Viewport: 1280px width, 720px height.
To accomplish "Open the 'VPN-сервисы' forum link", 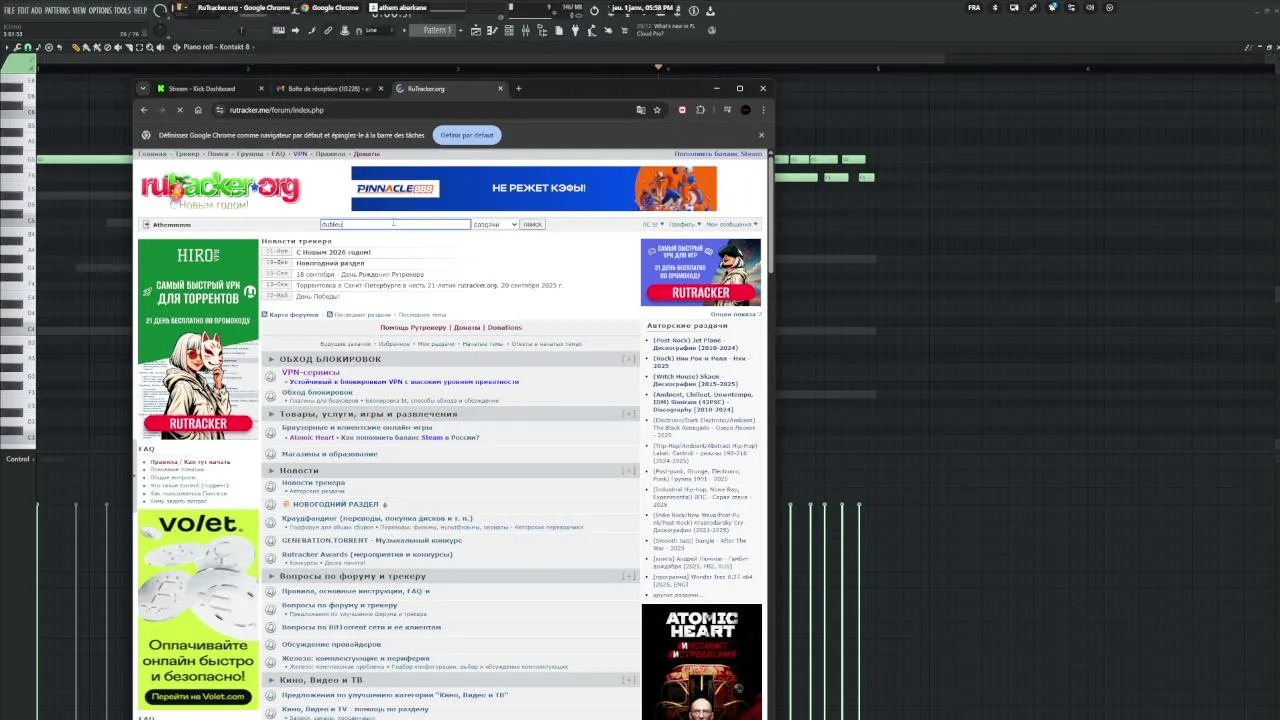I will [310, 372].
